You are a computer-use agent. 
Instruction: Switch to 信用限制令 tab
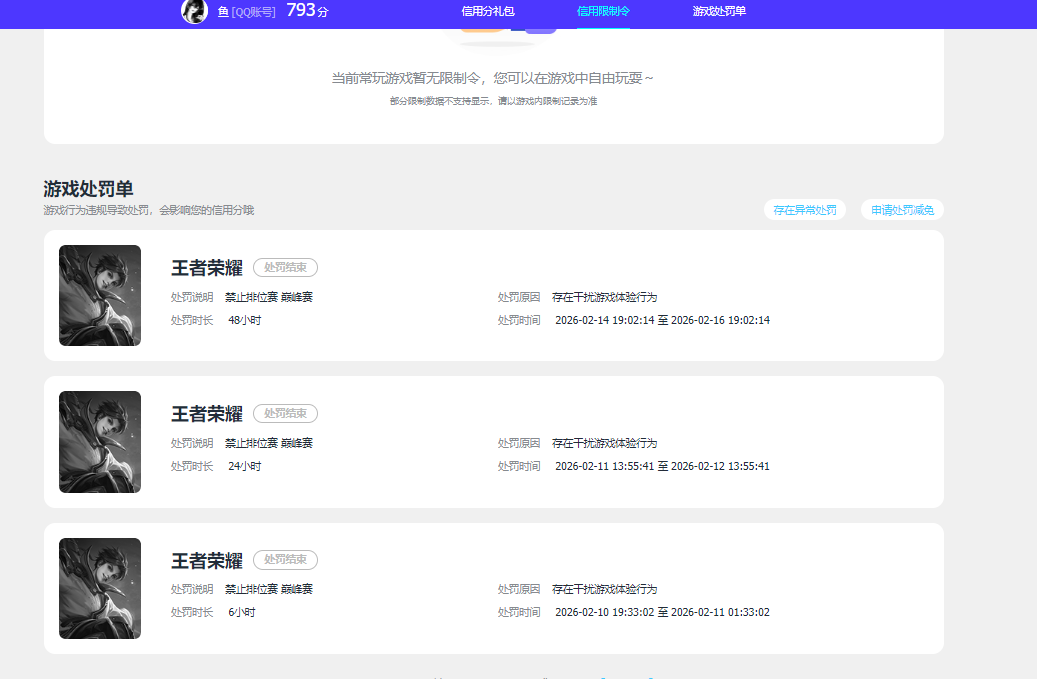point(603,11)
